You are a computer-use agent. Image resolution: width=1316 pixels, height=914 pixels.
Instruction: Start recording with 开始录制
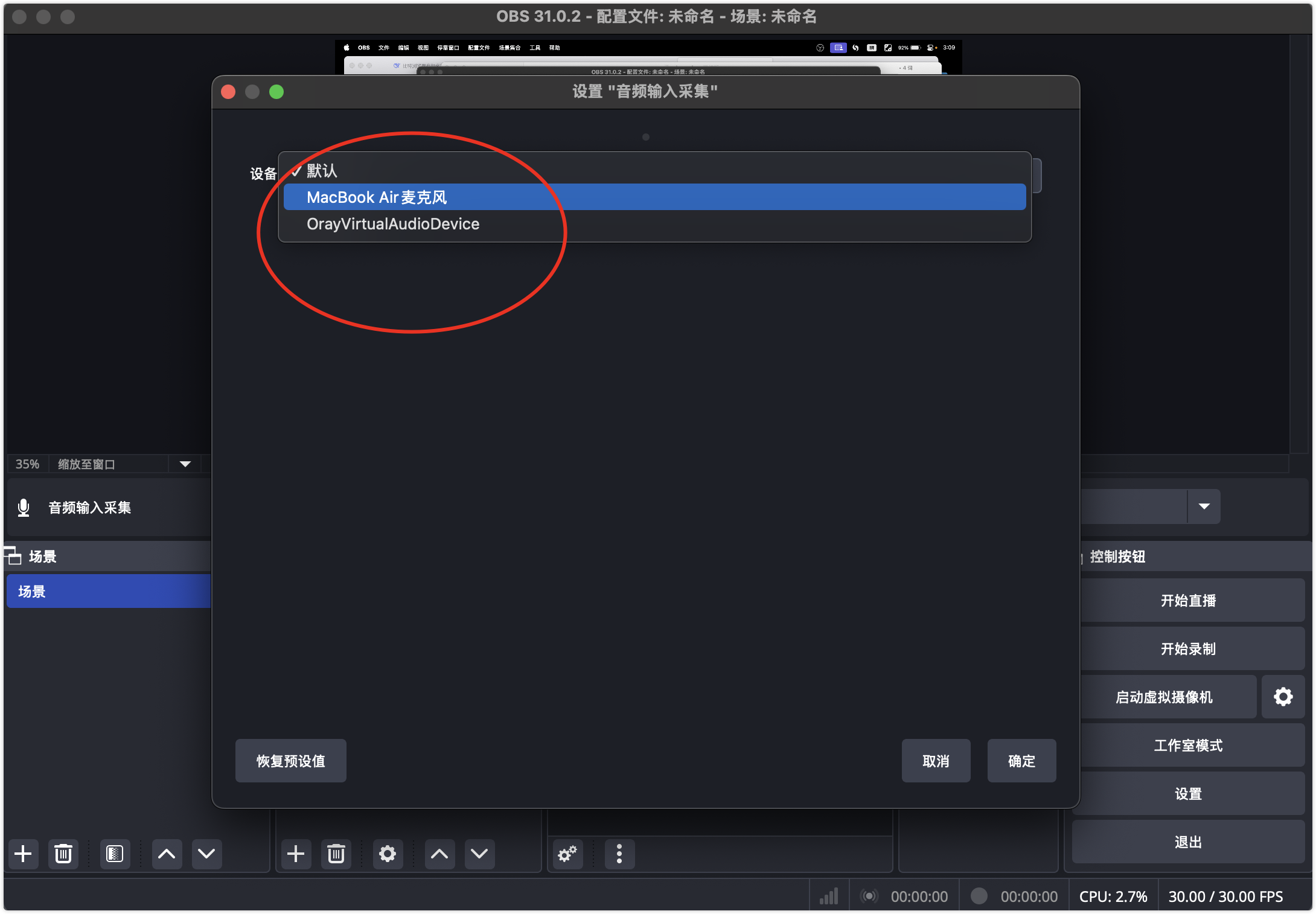tap(1188, 649)
